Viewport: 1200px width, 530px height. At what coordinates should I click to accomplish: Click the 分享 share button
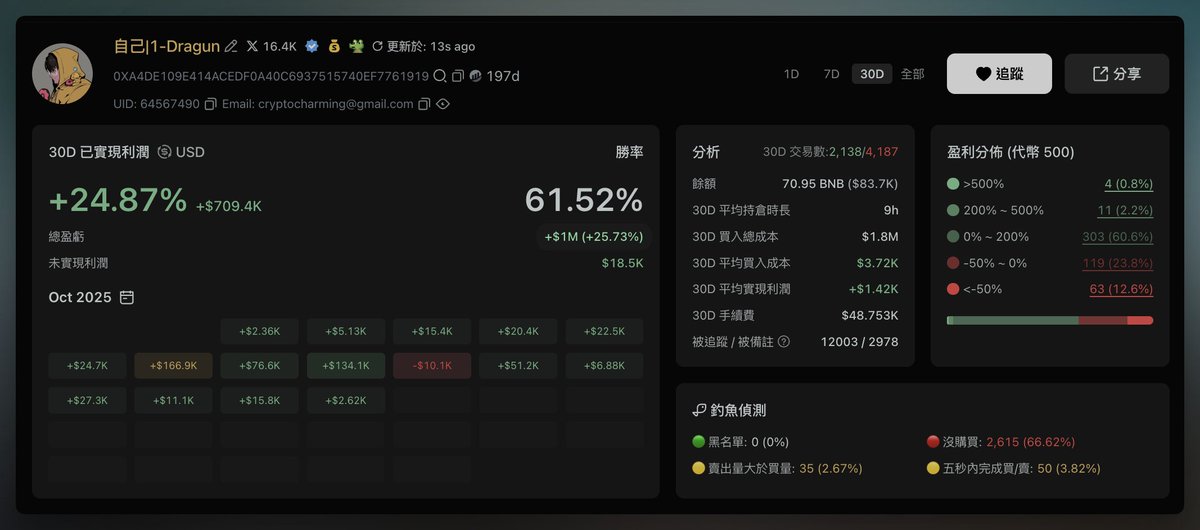point(1117,74)
